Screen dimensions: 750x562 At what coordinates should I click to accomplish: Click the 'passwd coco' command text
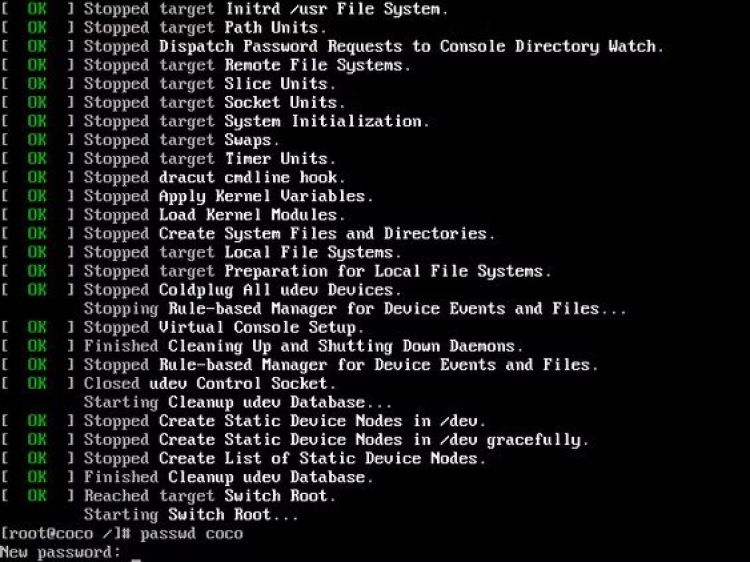pos(191,533)
